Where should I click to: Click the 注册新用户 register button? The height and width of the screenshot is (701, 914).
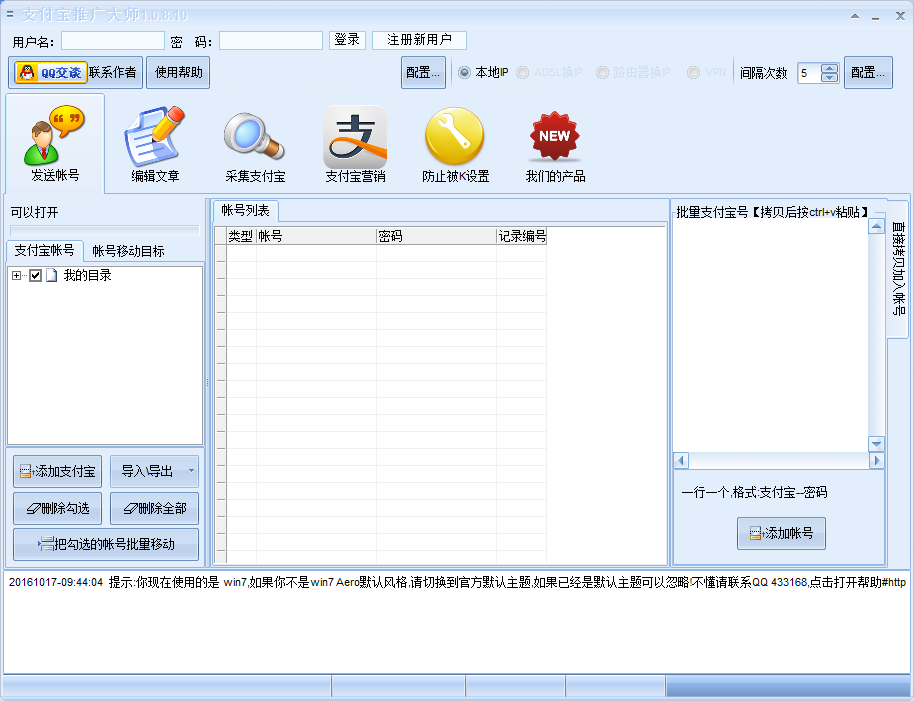point(419,40)
